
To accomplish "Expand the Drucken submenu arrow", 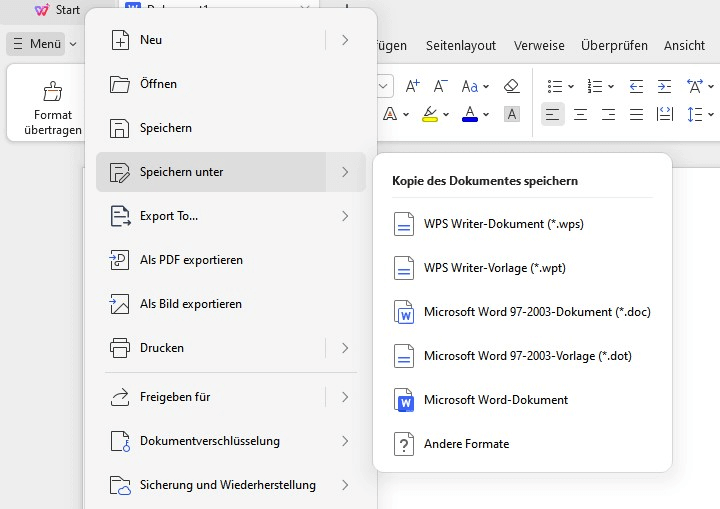I will [x=345, y=348].
